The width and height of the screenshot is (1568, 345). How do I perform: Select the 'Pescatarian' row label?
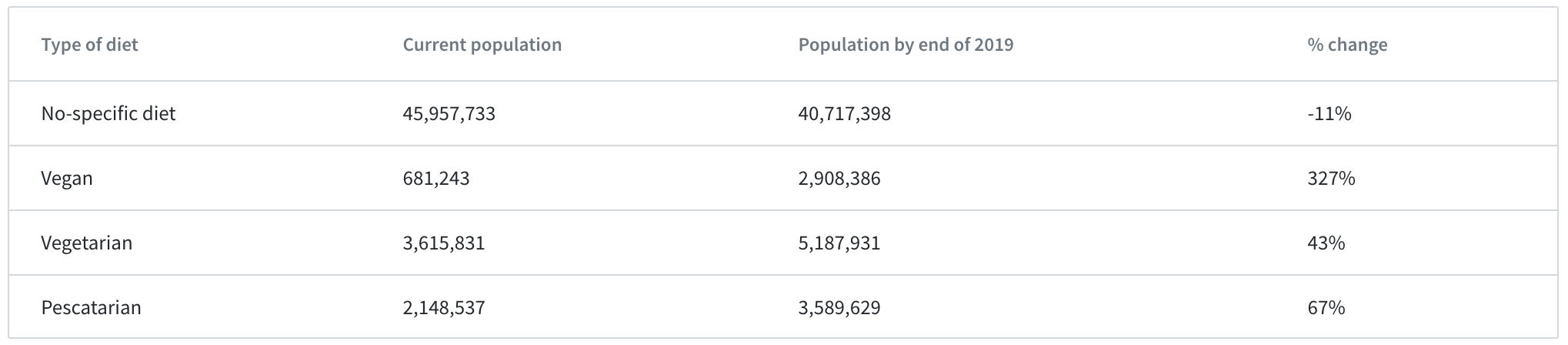tap(91, 308)
